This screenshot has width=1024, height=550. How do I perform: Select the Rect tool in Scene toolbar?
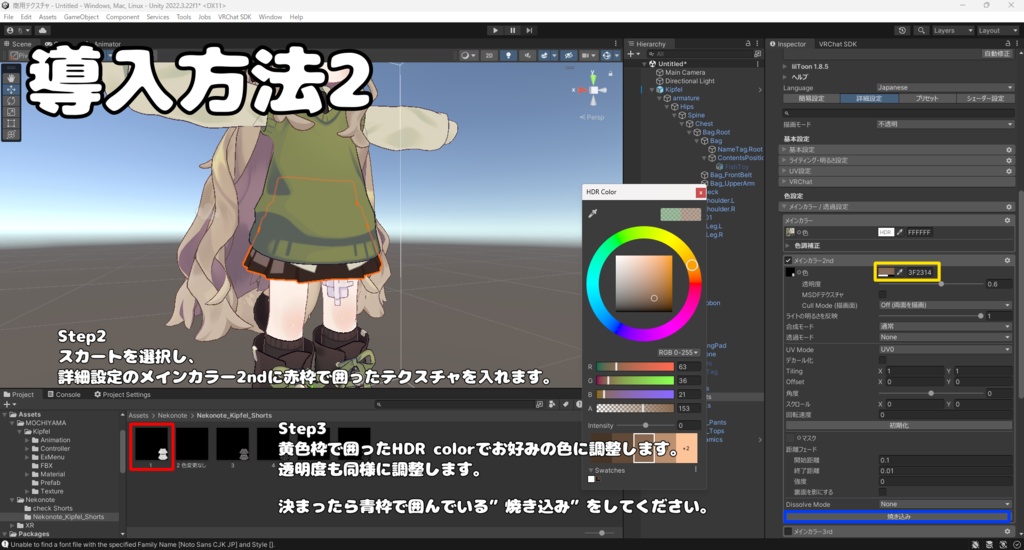(11, 123)
